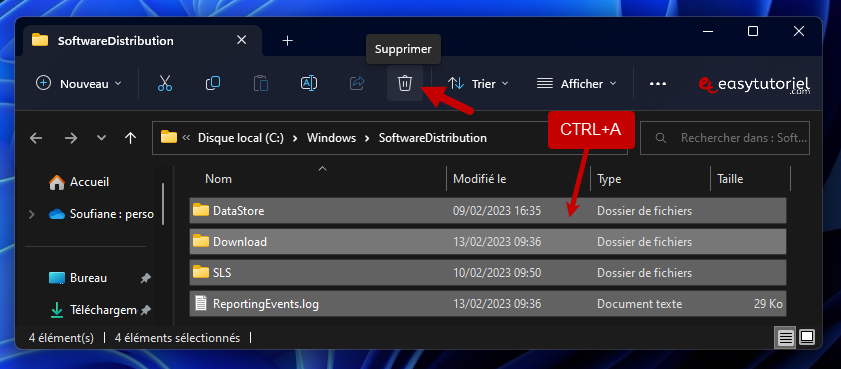Click the chevron after Disque local (C:)
The height and width of the screenshot is (369, 841).
coord(296,138)
